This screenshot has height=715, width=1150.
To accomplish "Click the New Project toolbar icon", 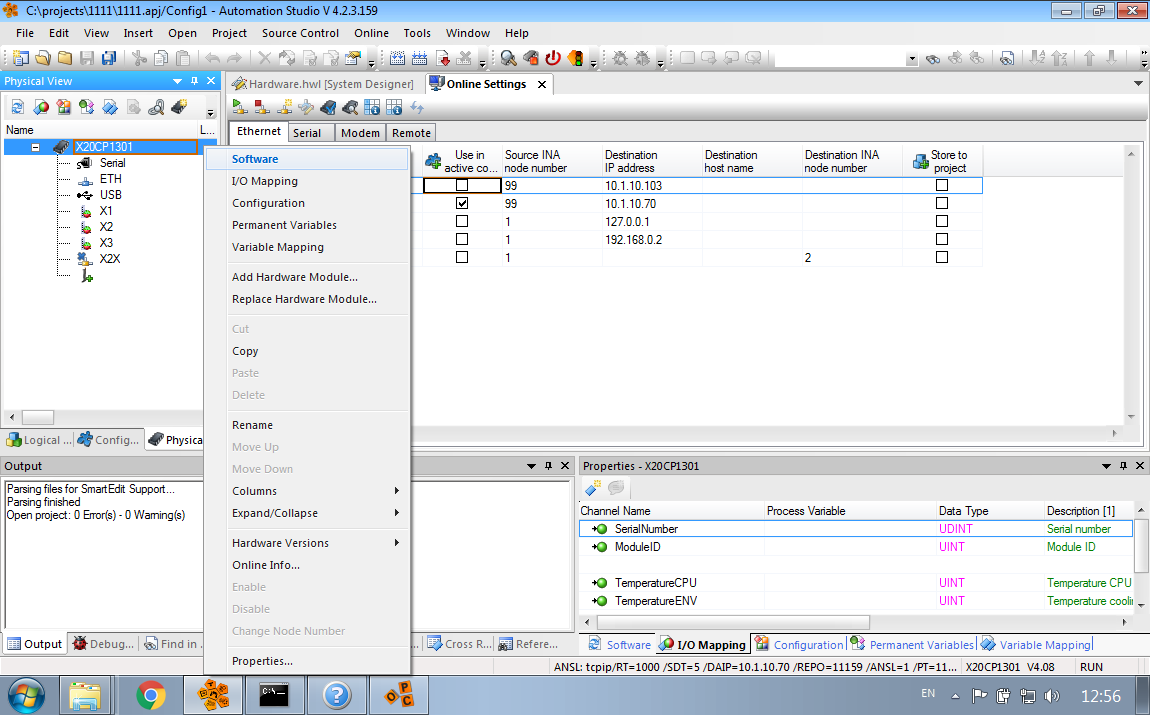I will coord(21,58).
